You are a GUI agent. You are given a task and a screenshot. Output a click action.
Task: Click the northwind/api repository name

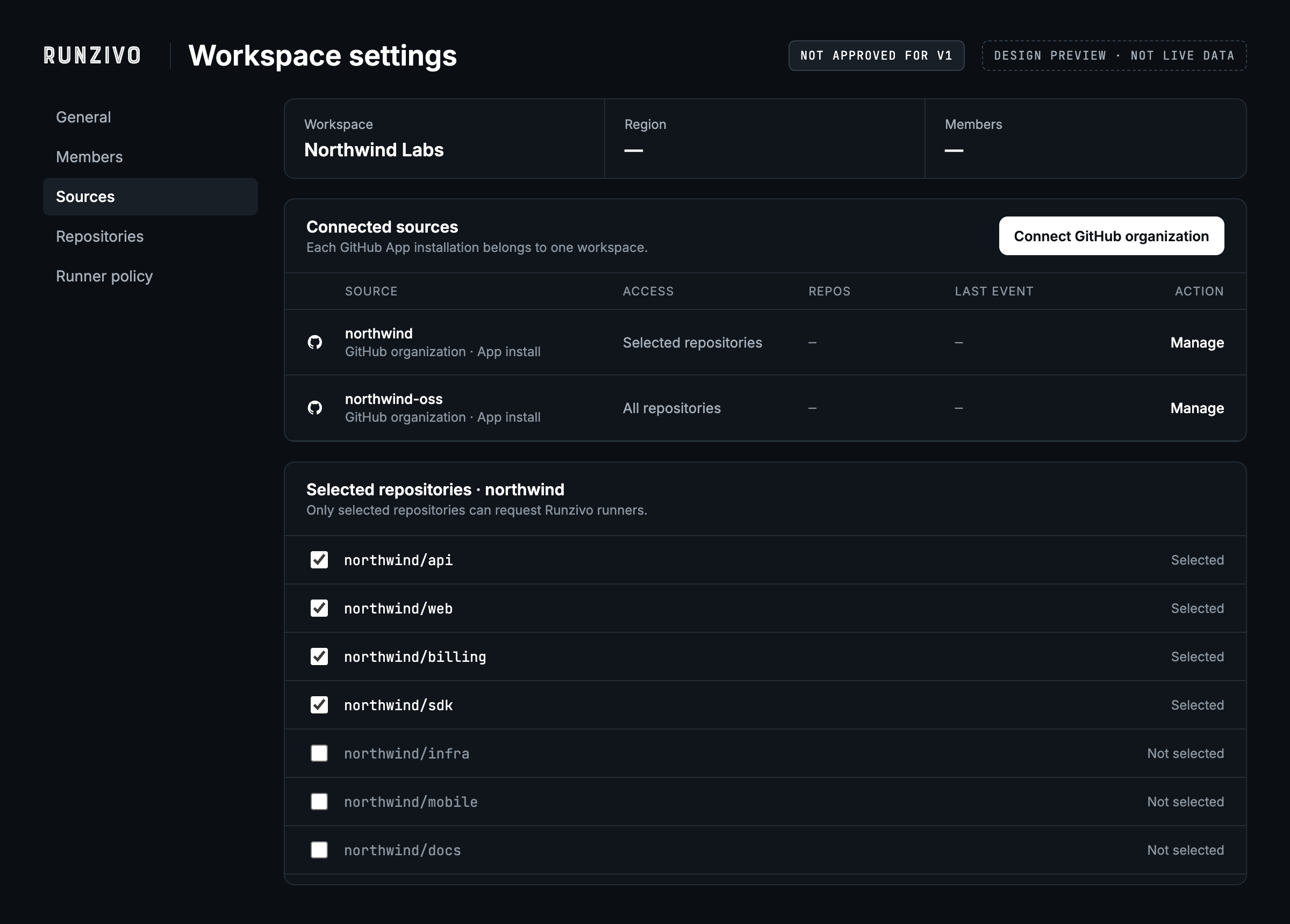pyautogui.click(x=398, y=560)
